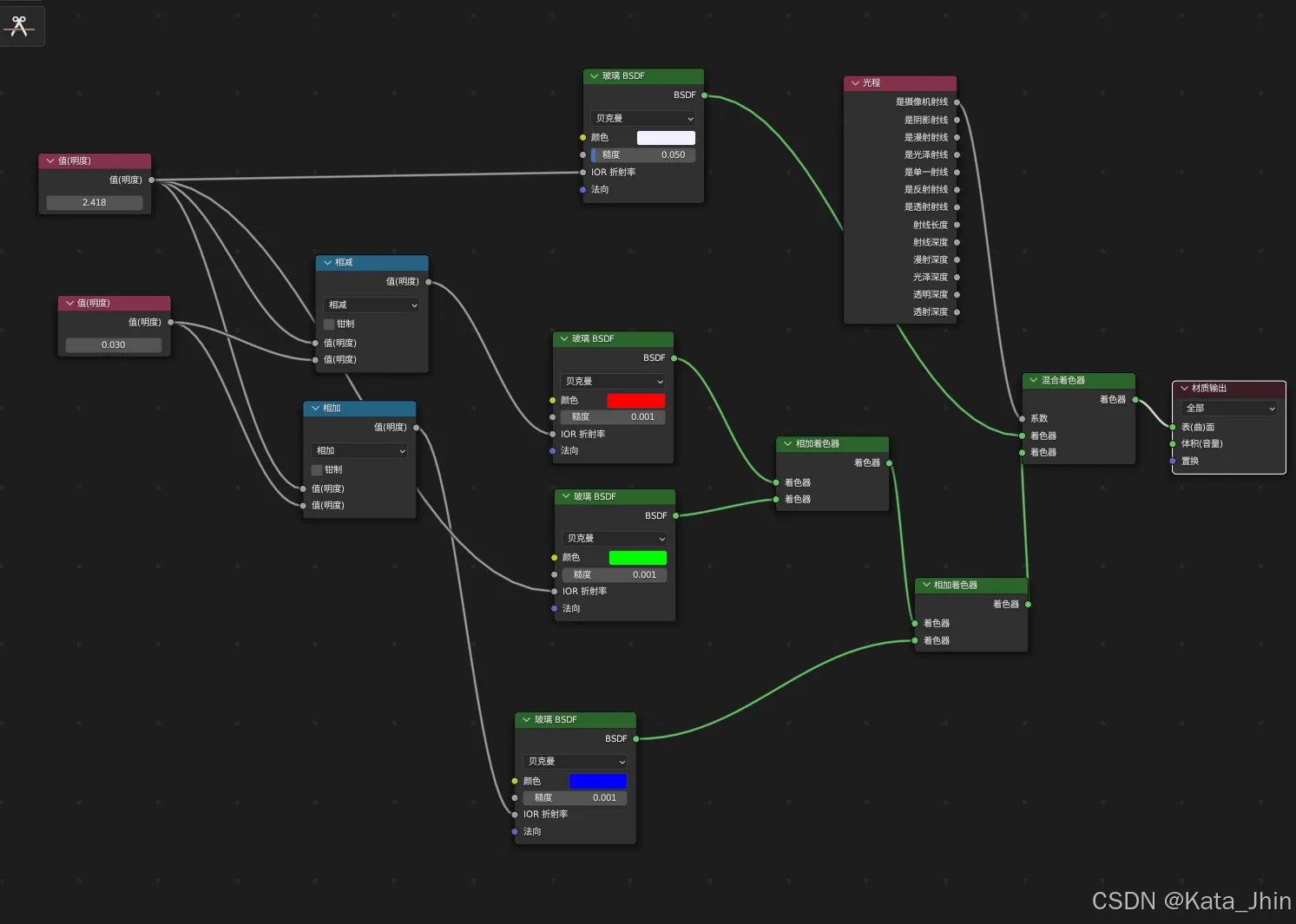Open 贝克曼 dropdown on the red glass BSDF
Viewport: 1296px width, 924px height.
613,382
